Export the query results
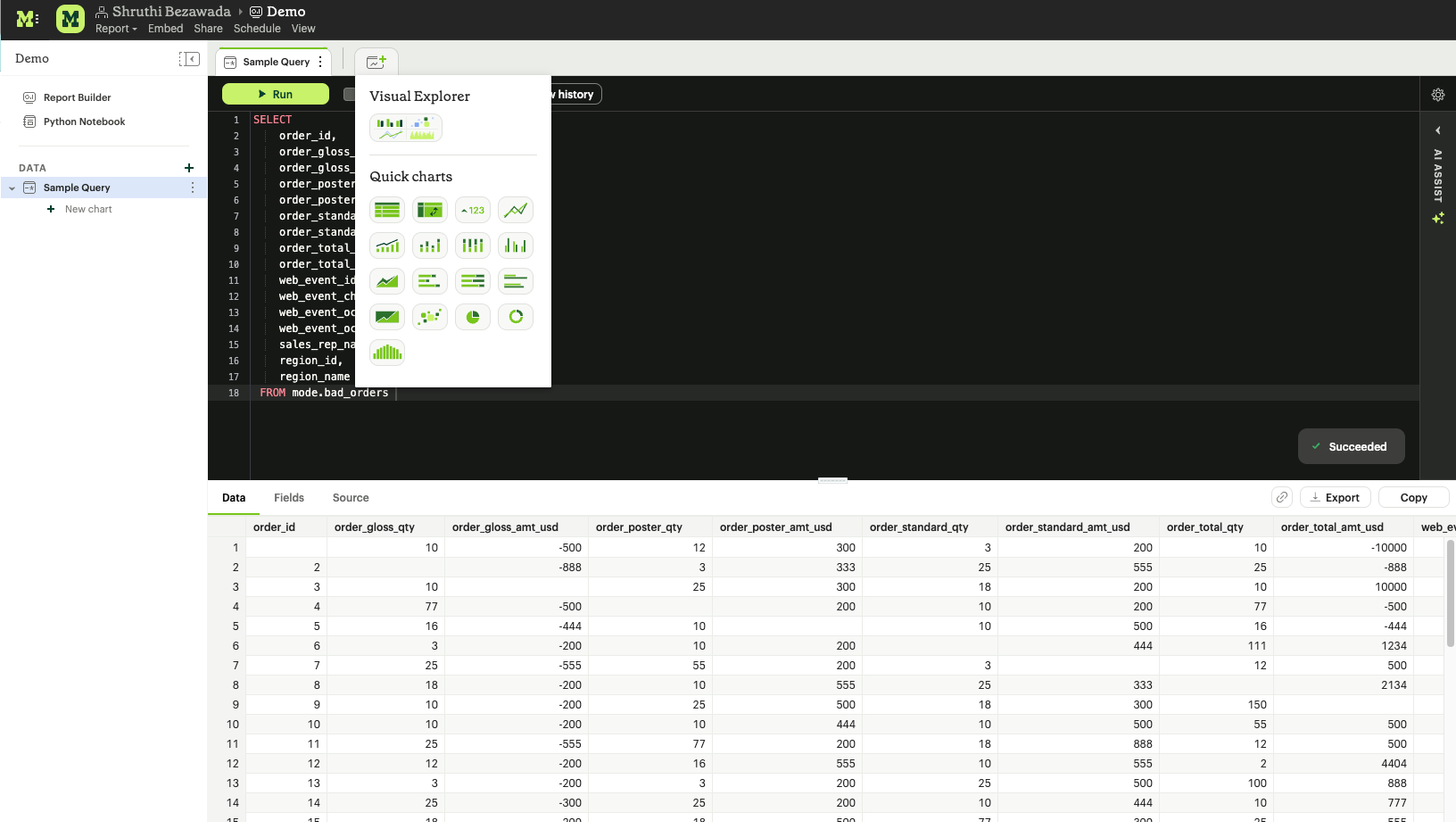The width and height of the screenshot is (1456, 822). [x=1335, y=498]
